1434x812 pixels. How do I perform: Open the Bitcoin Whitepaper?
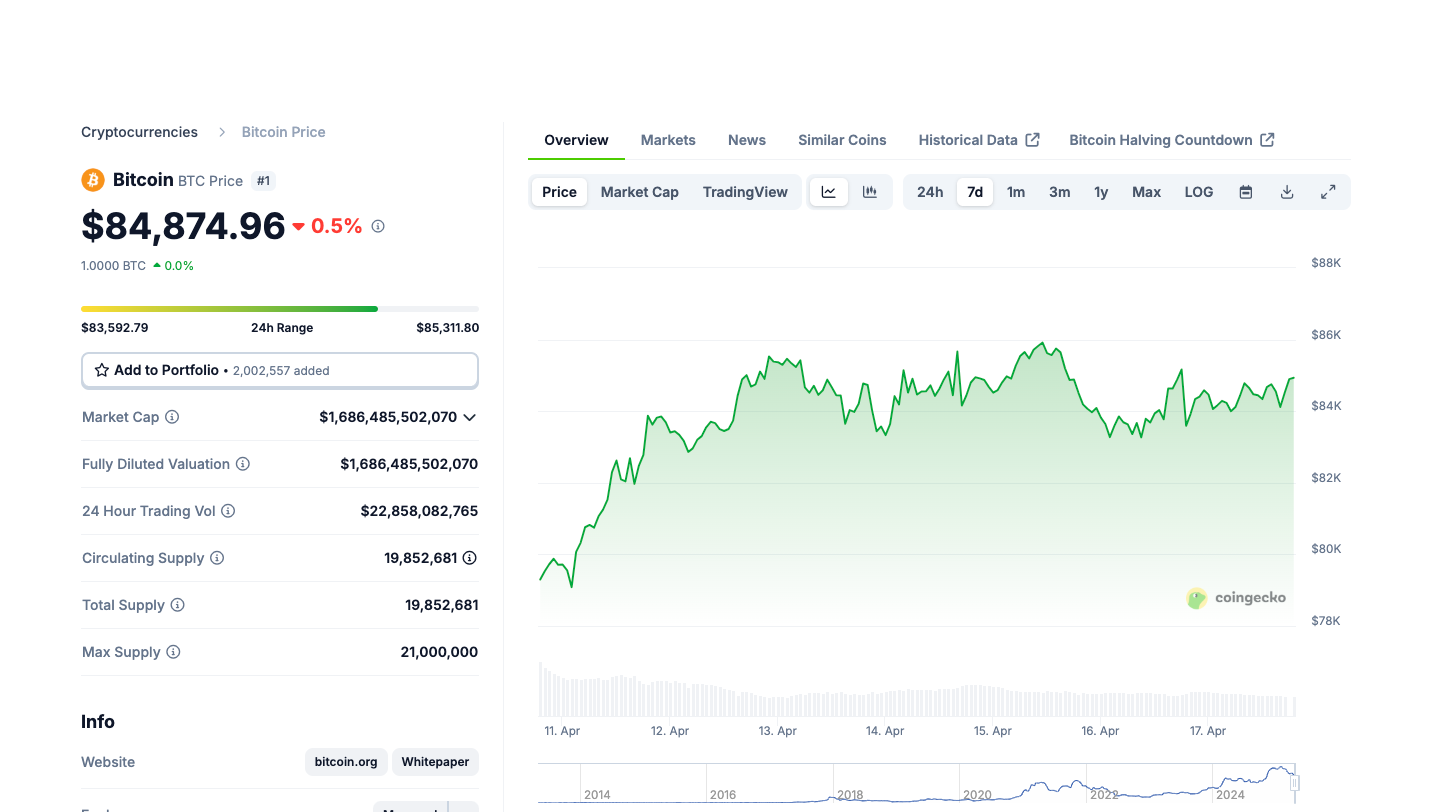[x=435, y=761]
